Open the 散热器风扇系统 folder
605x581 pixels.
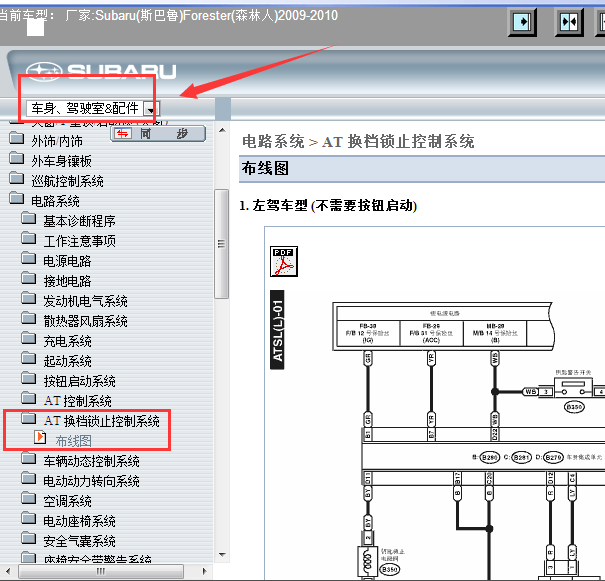(x=85, y=321)
